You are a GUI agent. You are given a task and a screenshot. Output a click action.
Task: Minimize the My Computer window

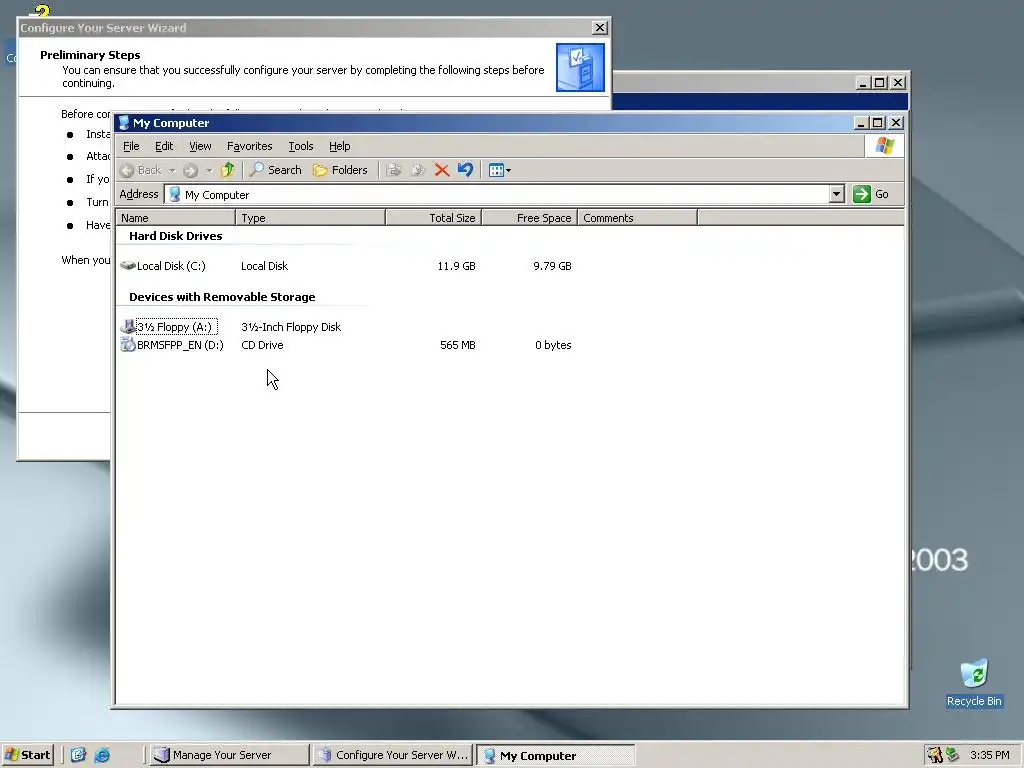[x=861, y=123]
